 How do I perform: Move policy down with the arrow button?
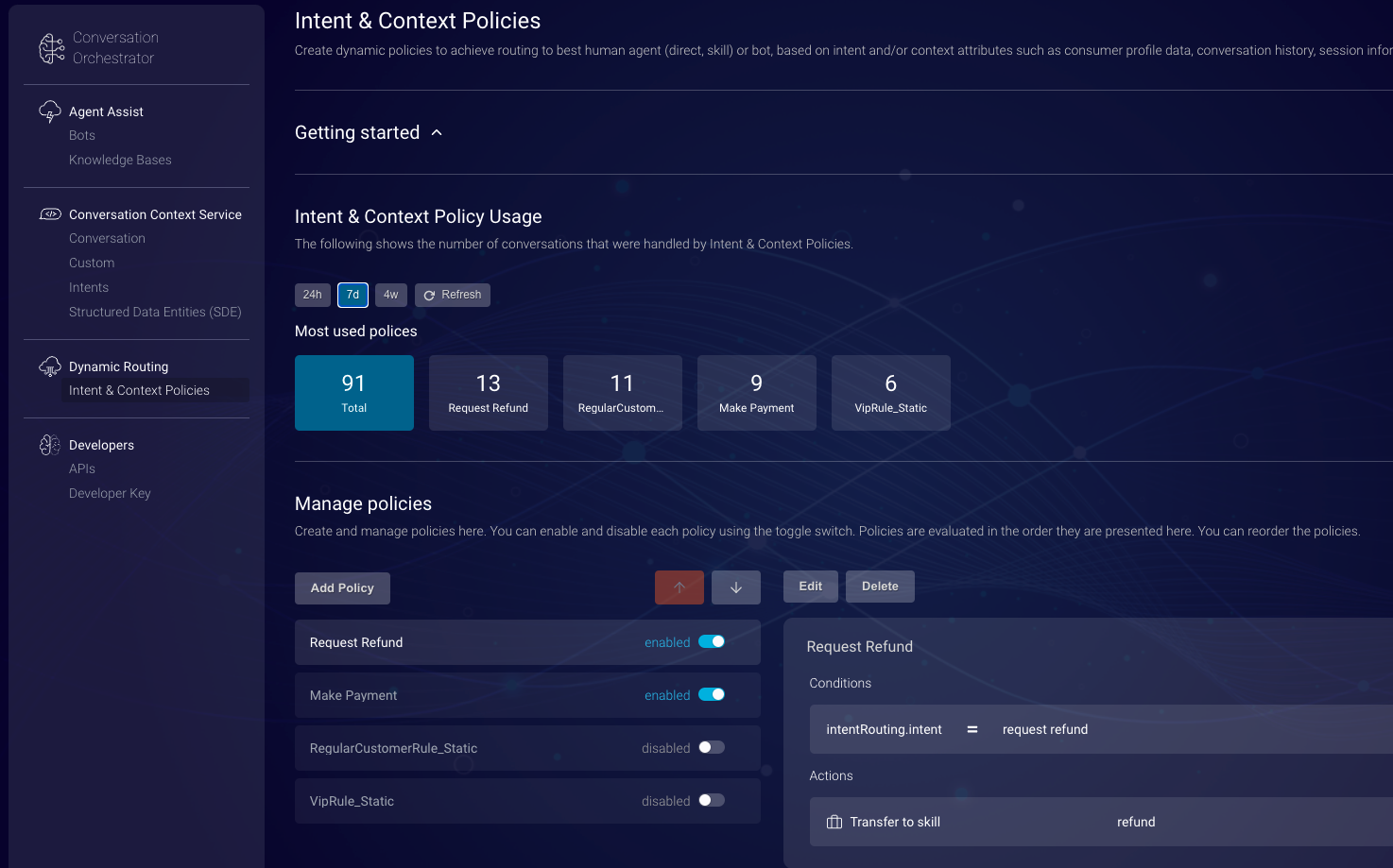tap(736, 587)
